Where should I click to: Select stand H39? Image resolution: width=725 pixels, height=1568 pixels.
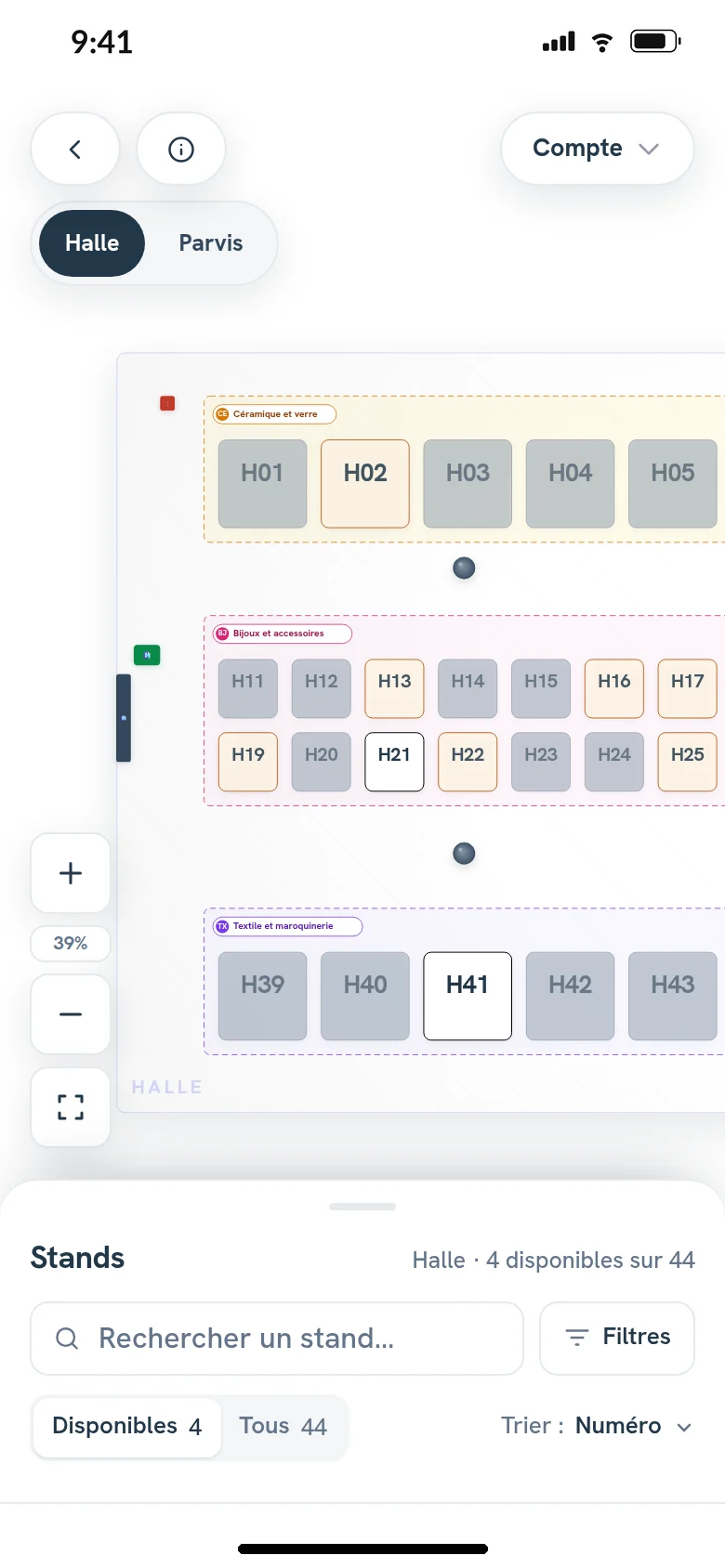[262, 996]
